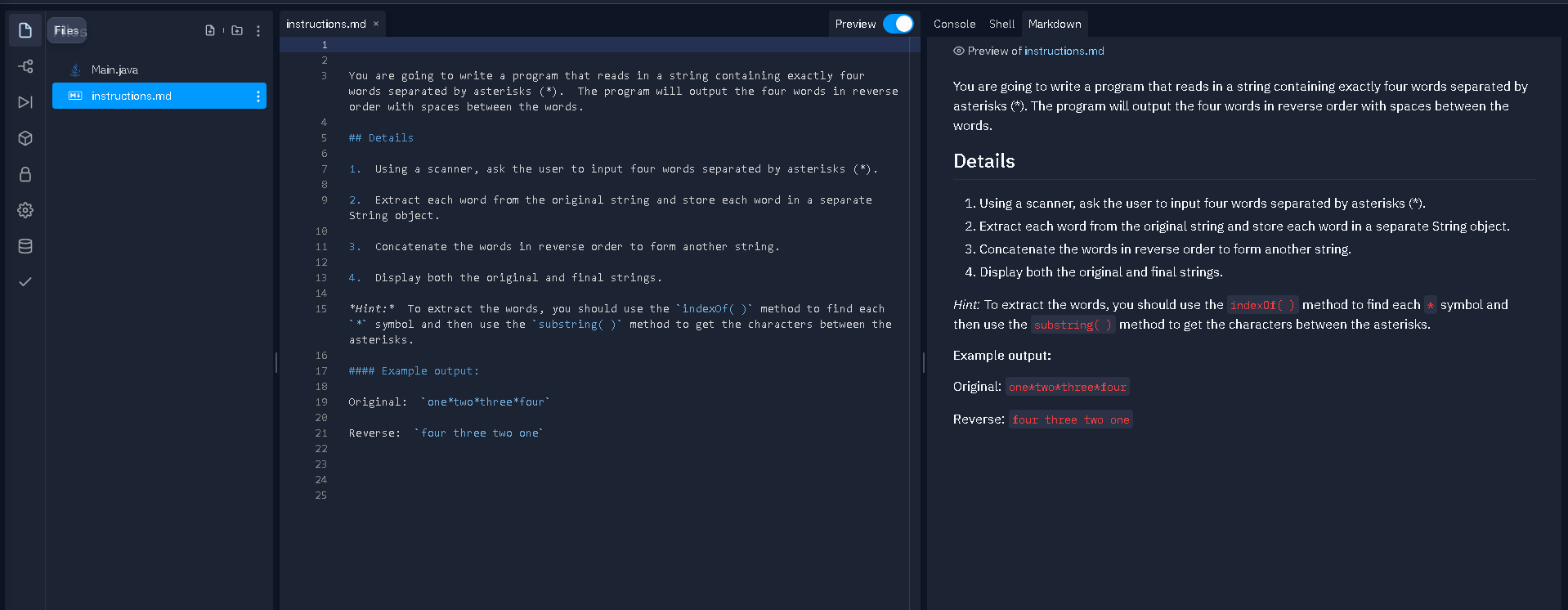Toggle the Preview switch off

[898, 24]
